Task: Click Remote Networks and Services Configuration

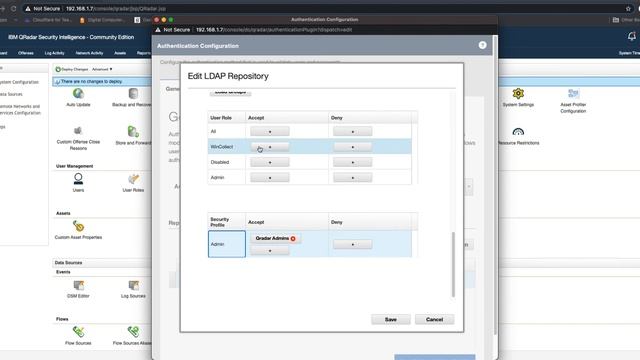Action: [20, 109]
